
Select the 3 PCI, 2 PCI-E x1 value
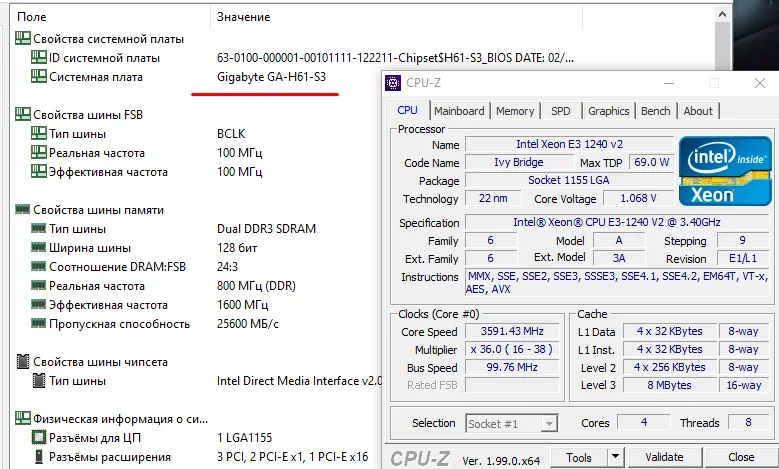coord(293,456)
